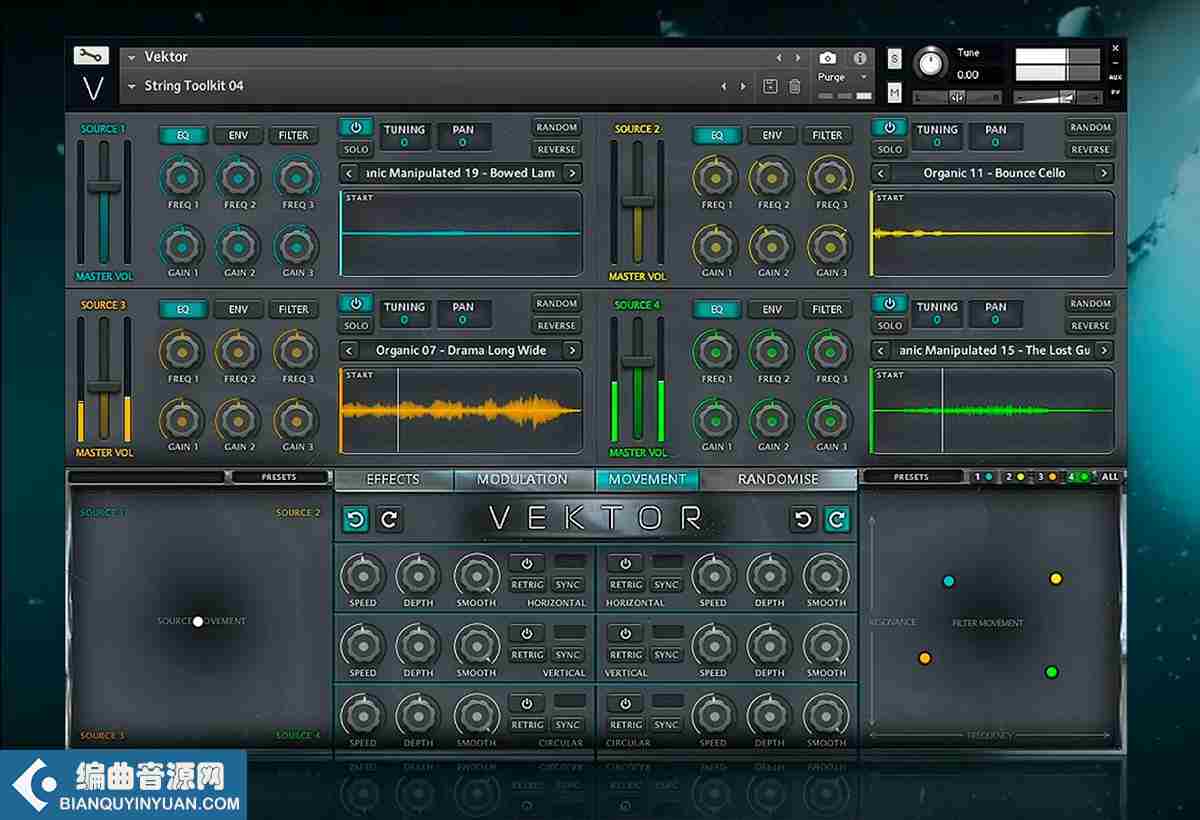
Task: Open the right Presets dropdown
Action: coord(911,477)
